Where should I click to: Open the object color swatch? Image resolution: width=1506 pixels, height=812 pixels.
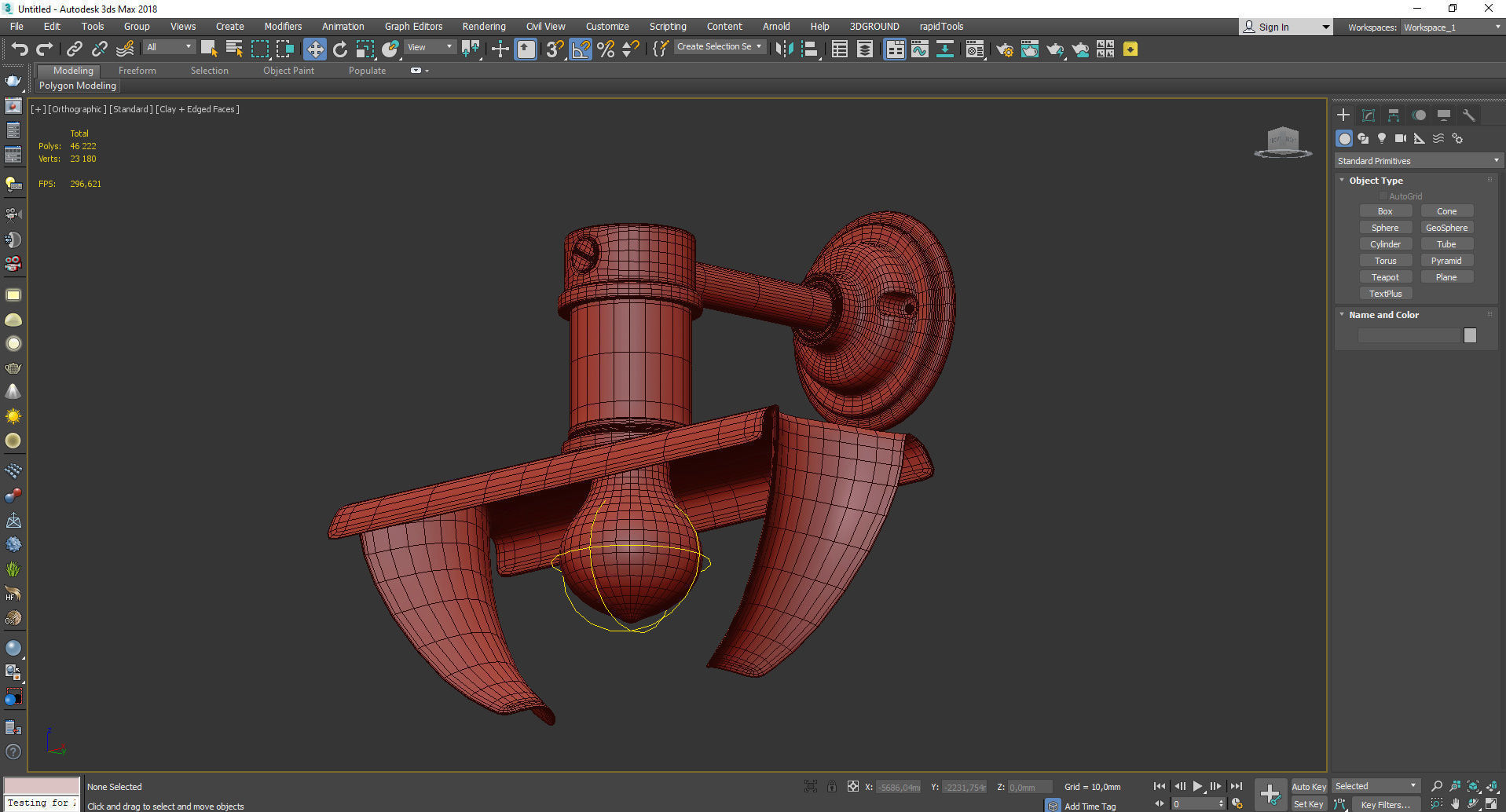[x=1470, y=335]
